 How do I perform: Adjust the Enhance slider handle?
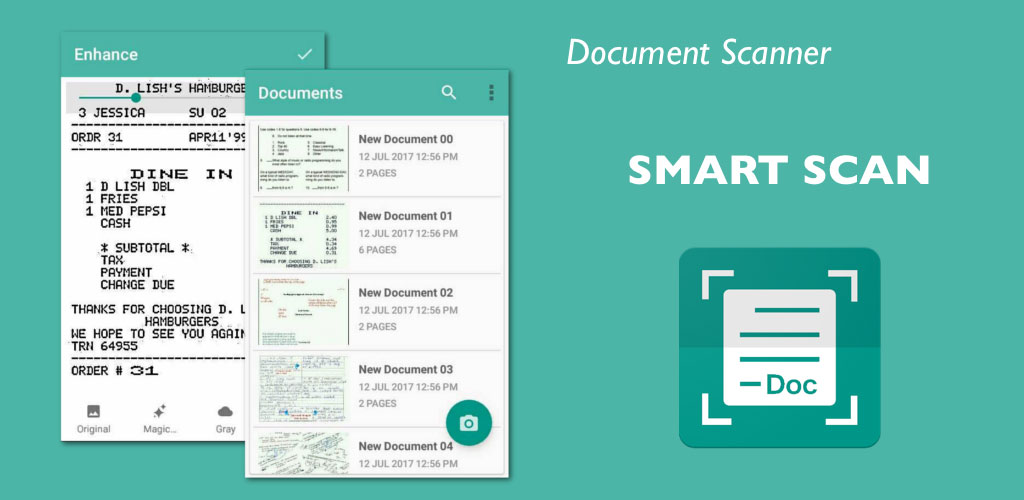pos(135,97)
